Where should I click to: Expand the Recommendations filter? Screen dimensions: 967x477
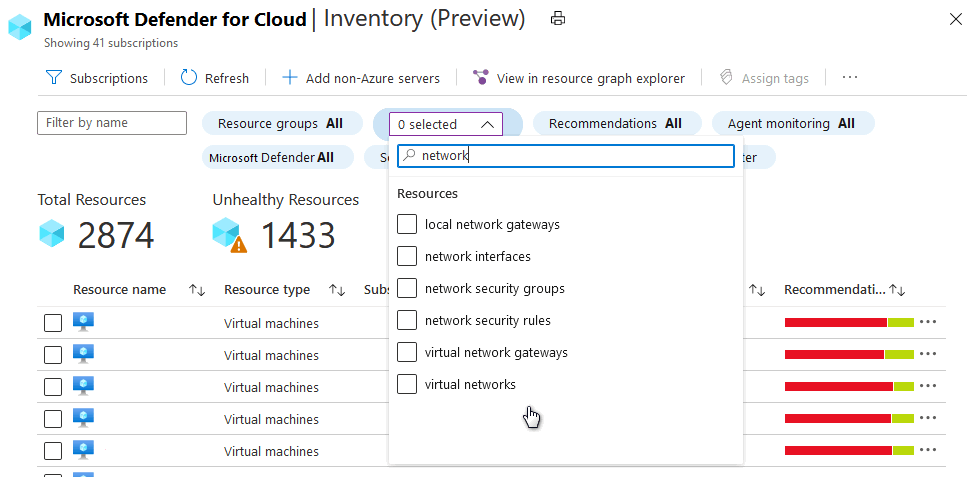pyautogui.click(x=615, y=123)
